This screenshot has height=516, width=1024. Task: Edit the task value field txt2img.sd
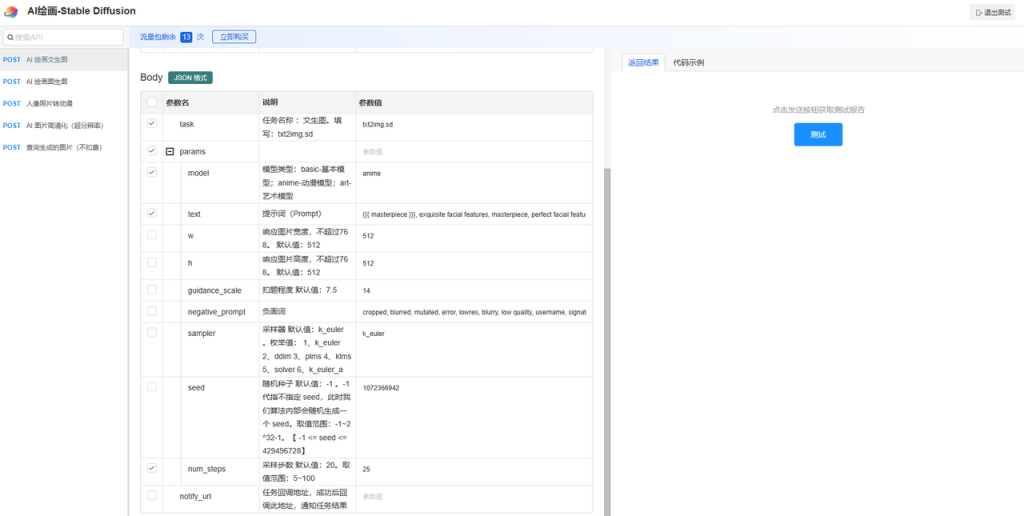(473, 124)
